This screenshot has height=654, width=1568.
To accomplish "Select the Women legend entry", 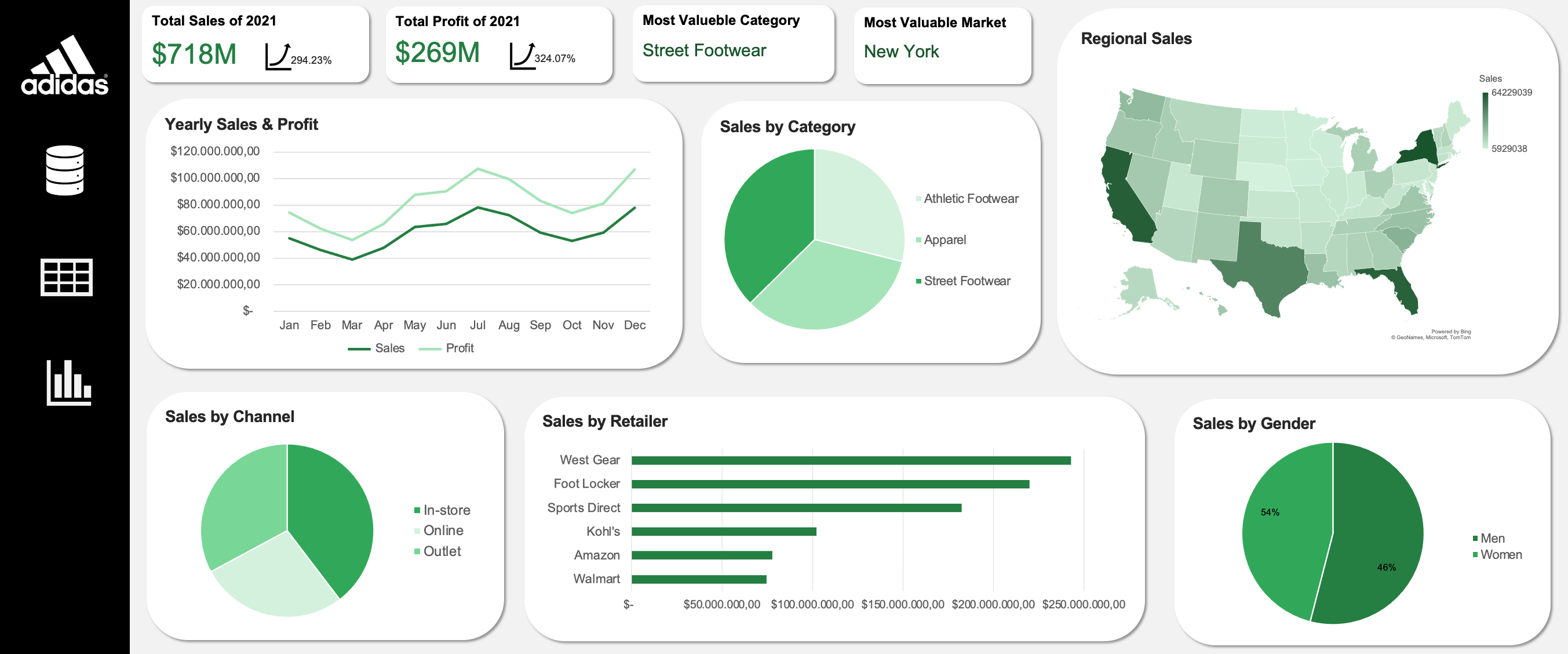I will pyautogui.click(x=1500, y=555).
